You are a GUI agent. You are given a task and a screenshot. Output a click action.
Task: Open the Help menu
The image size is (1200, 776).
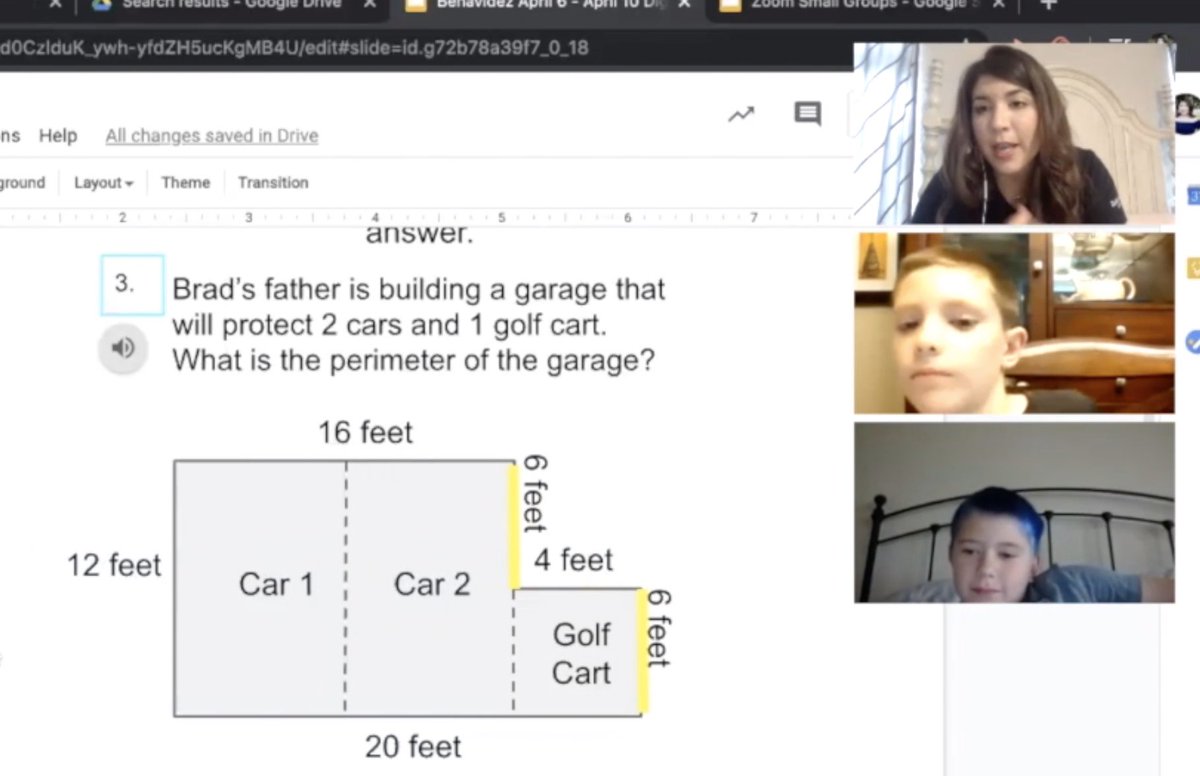pyautogui.click(x=58, y=136)
